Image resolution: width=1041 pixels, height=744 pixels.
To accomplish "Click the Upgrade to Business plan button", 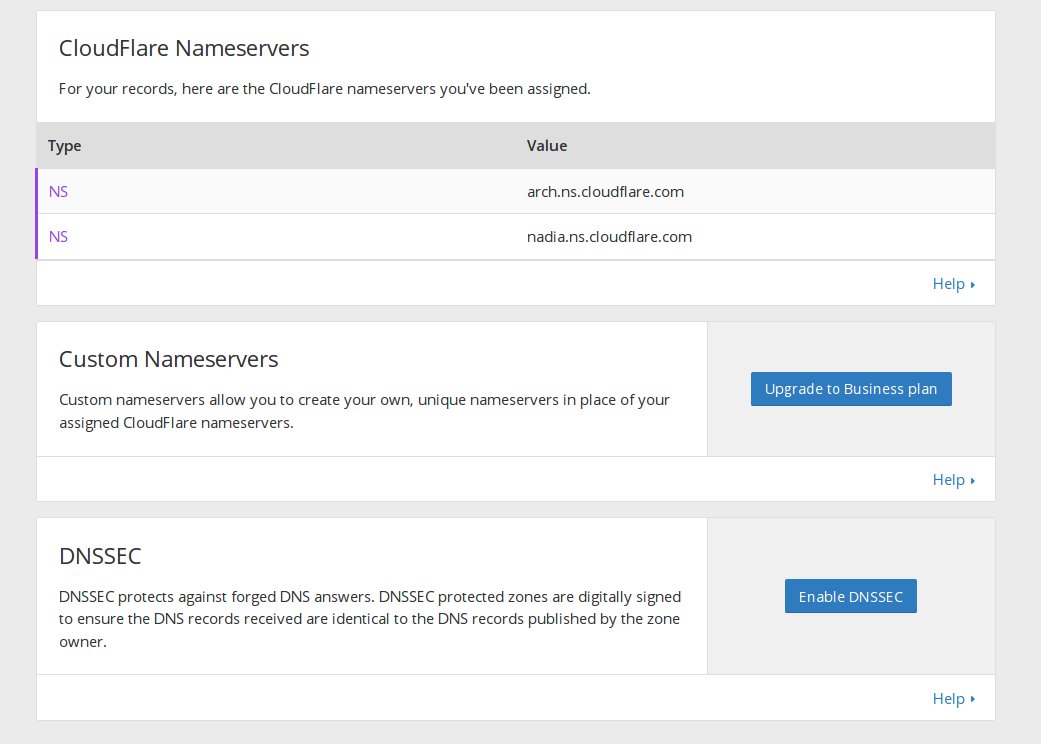I will 850,389.
